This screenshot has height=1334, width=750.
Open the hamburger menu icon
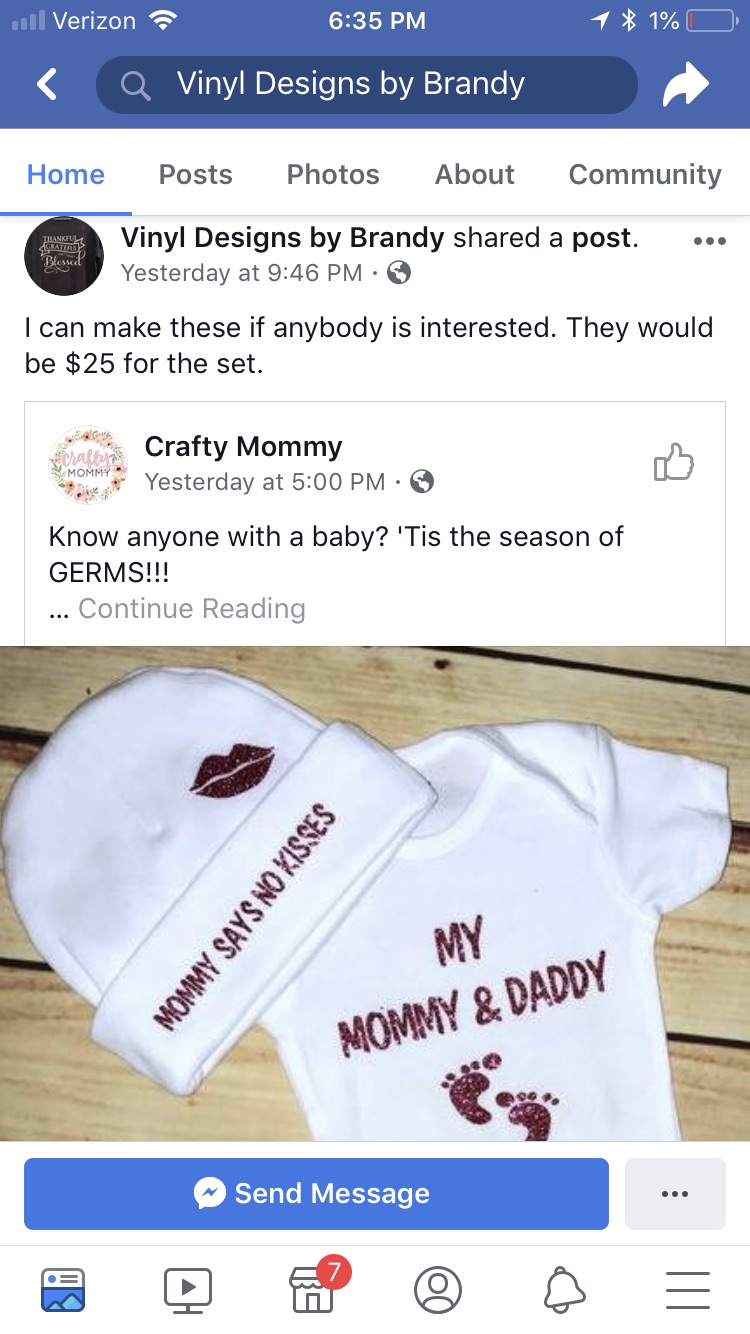tap(688, 1289)
